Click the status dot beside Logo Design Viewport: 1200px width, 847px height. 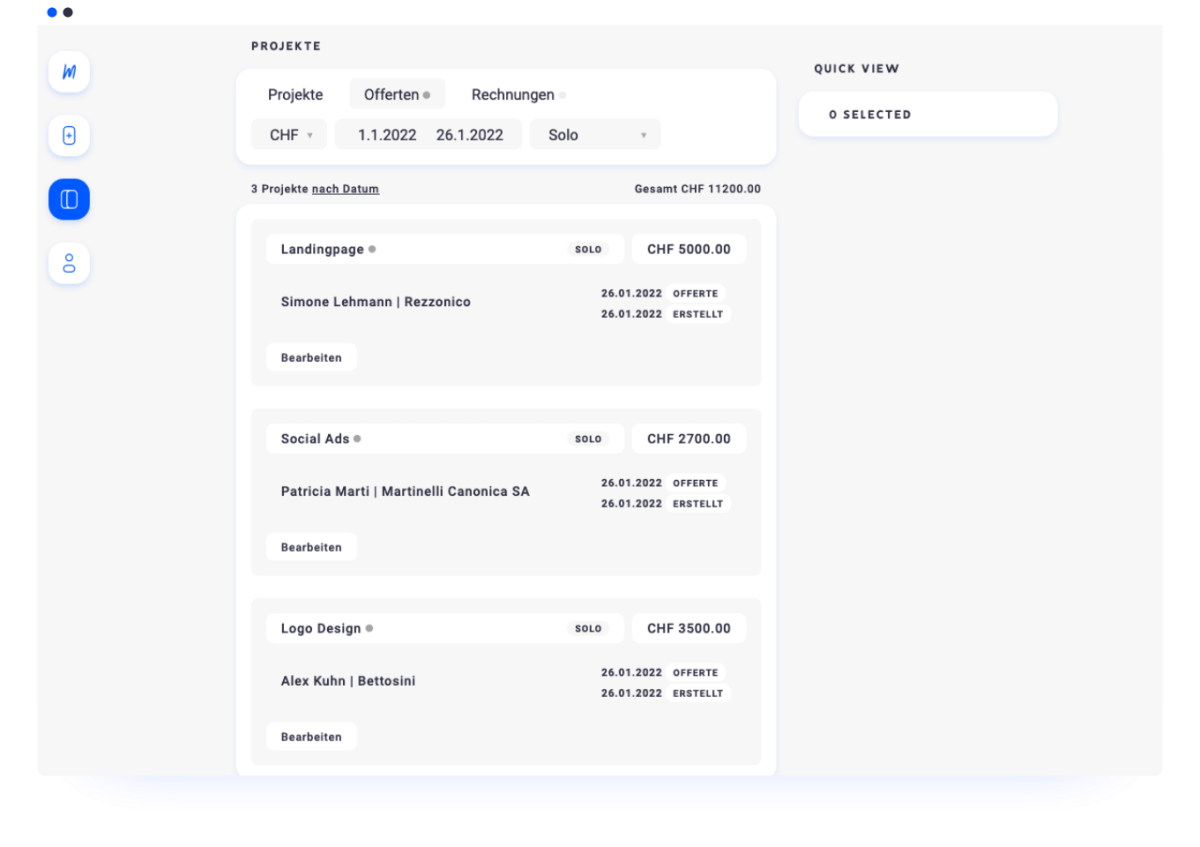(369, 629)
